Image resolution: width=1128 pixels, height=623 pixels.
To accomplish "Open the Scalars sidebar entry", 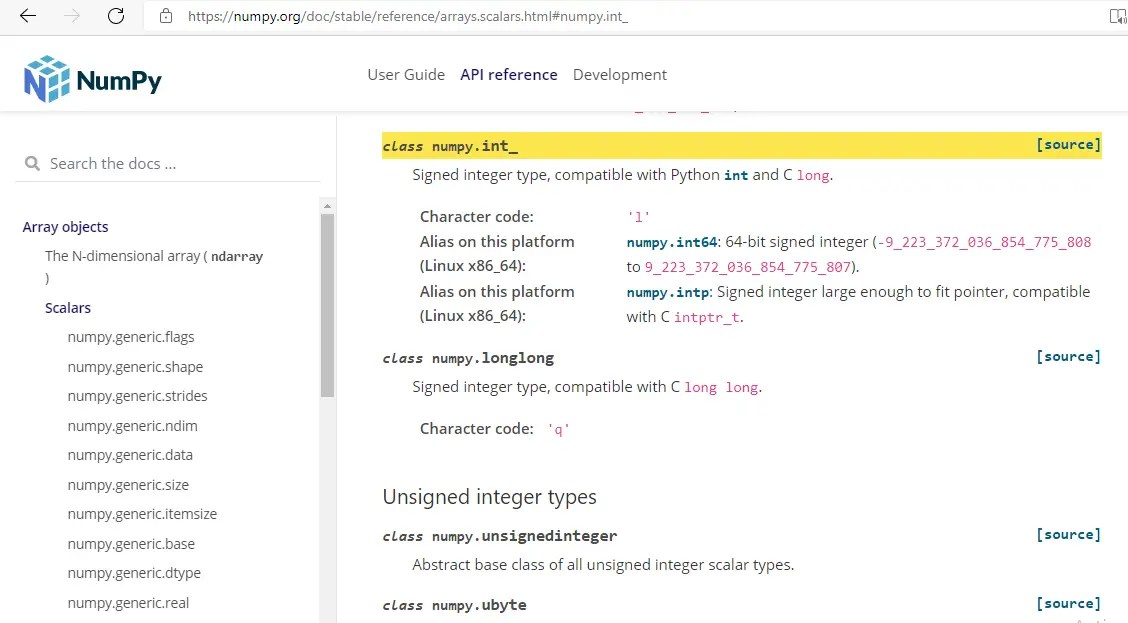I will (67, 307).
